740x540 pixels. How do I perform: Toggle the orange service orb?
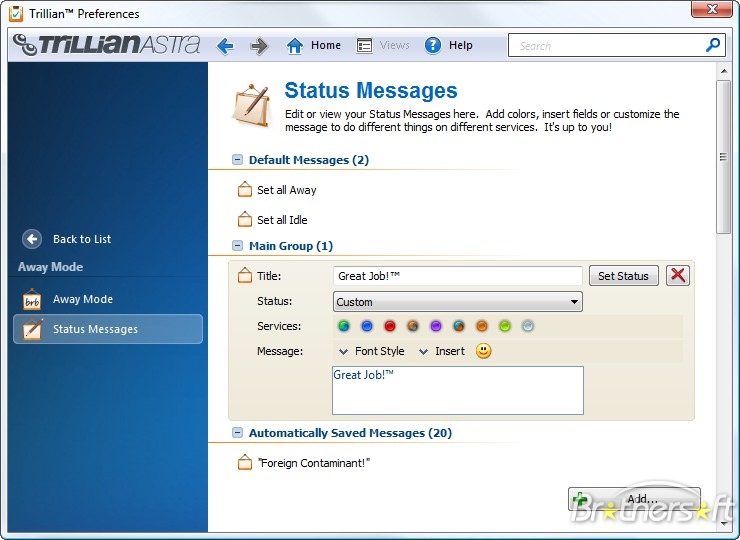point(482,326)
